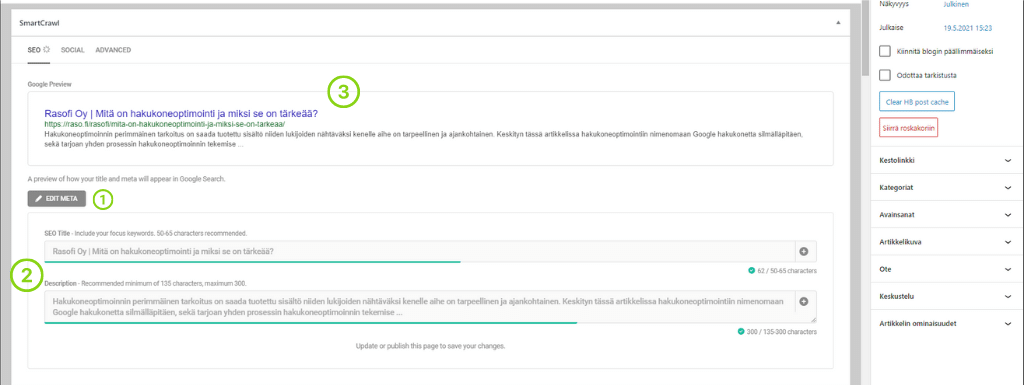The height and width of the screenshot is (385, 1024).
Task: Expand the Artikkelin ominaisuudet section
Action: (947, 323)
